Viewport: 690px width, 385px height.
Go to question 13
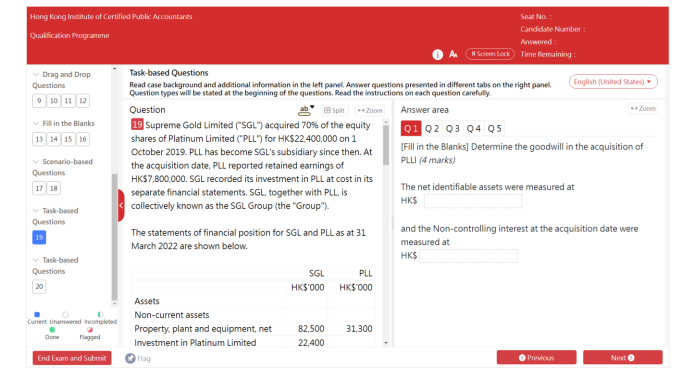[x=39, y=139]
